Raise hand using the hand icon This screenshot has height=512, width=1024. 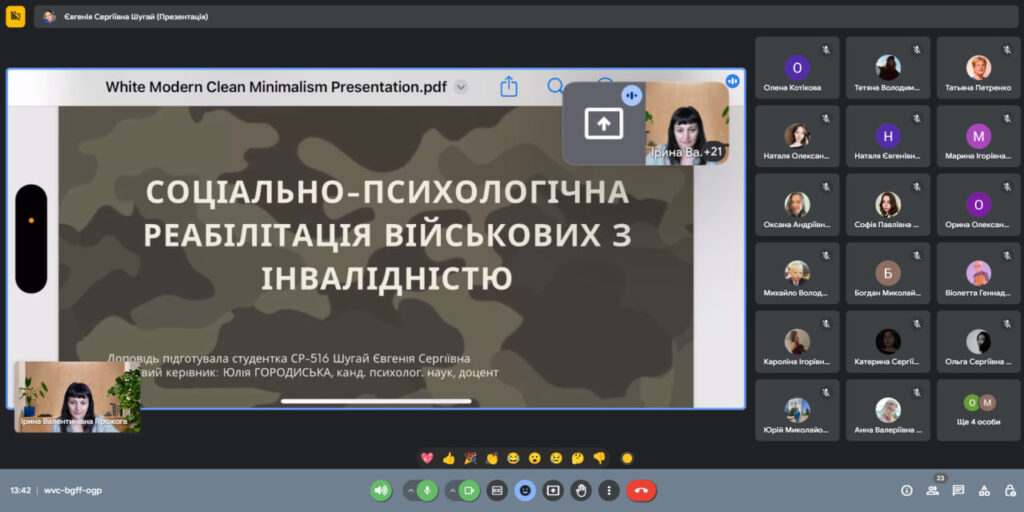tap(581, 490)
